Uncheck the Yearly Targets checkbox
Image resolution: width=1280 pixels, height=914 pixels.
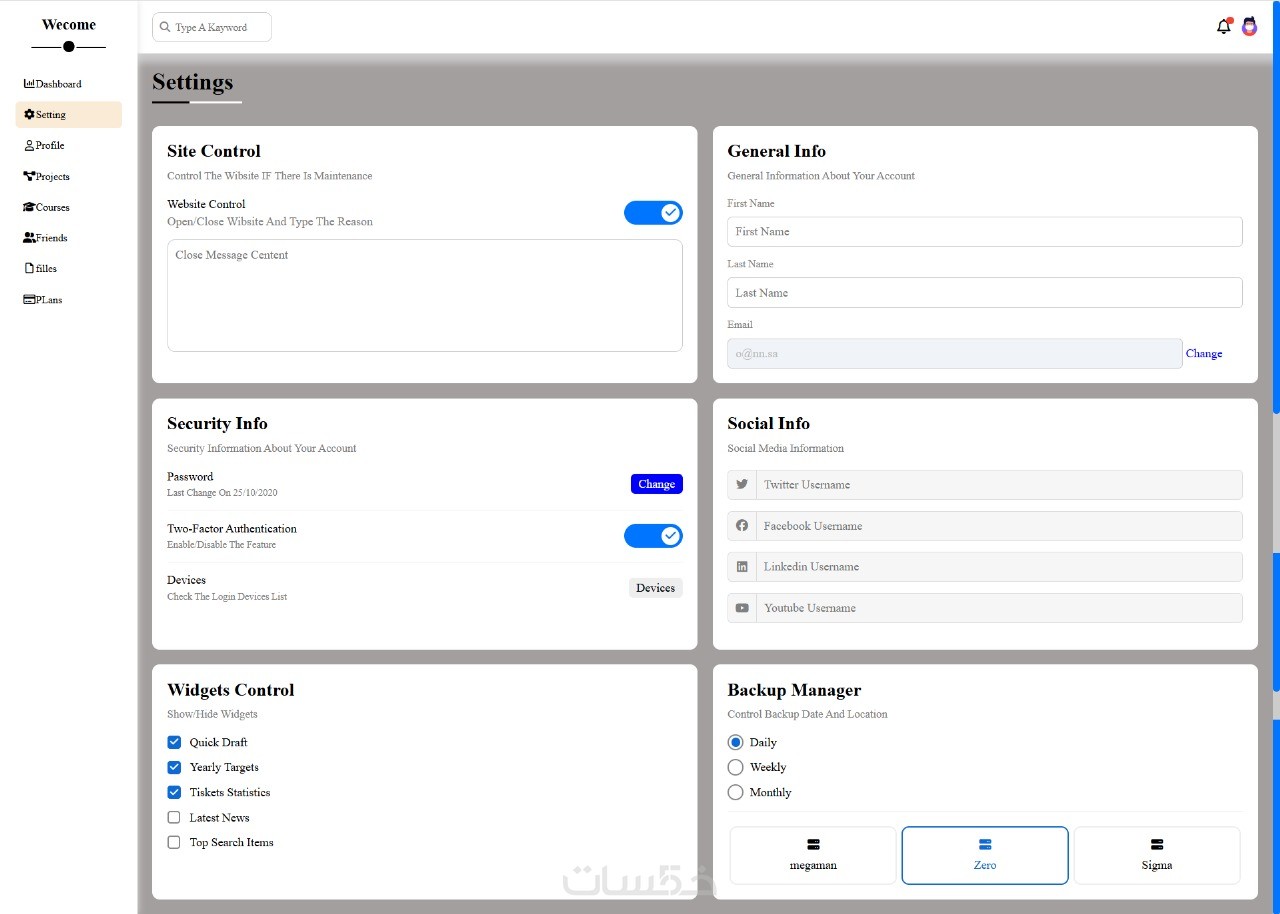pos(174,767)
